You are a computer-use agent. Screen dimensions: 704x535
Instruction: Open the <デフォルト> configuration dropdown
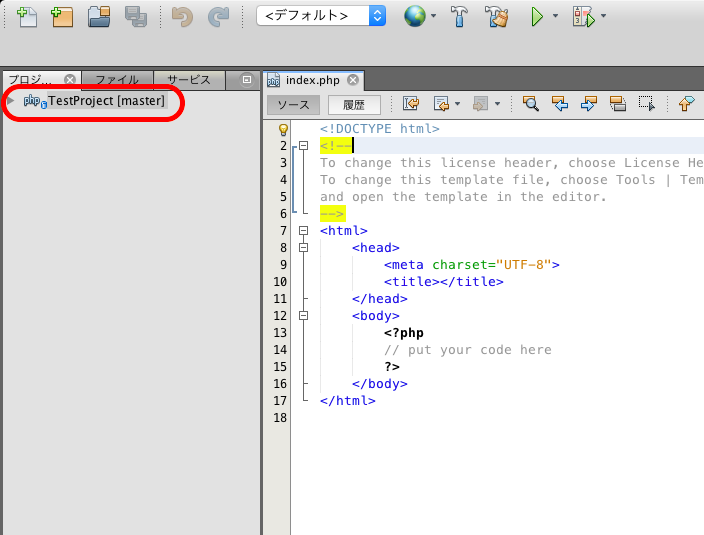pyautogui.click(x=321, y=16)
